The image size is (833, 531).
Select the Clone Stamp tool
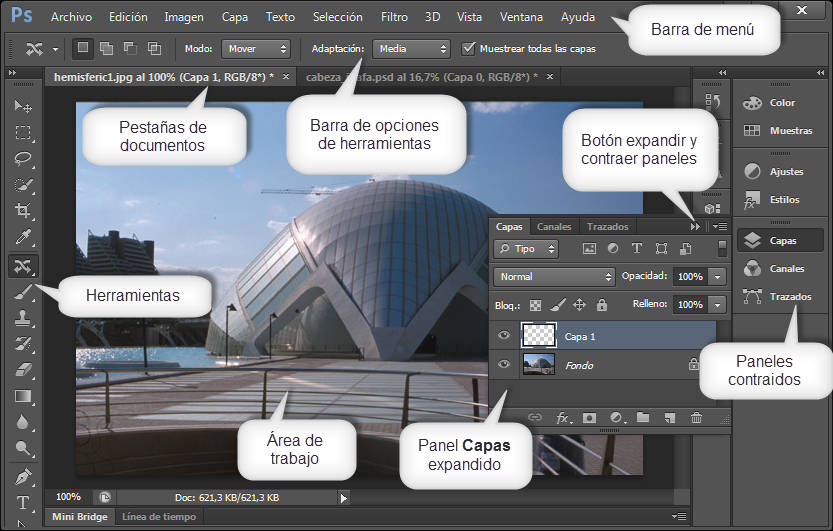click(x=23, y=318)
